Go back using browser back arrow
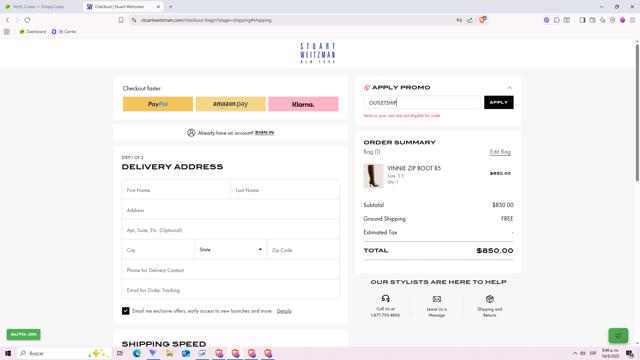Viewport: 640px width, 360px height. 7,20
